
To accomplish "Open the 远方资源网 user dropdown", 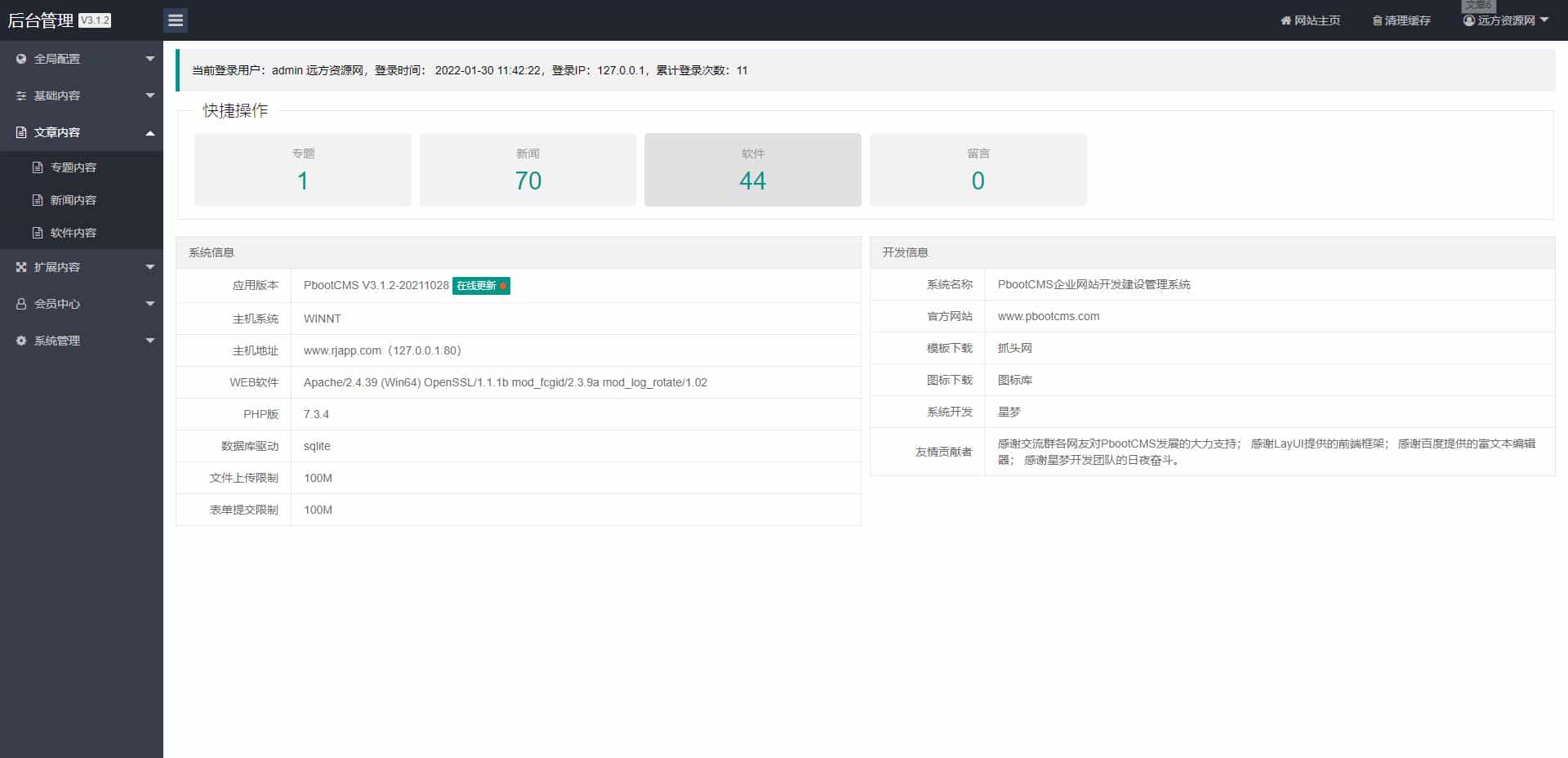I will pyautogui.click(x=1506, y=20).
